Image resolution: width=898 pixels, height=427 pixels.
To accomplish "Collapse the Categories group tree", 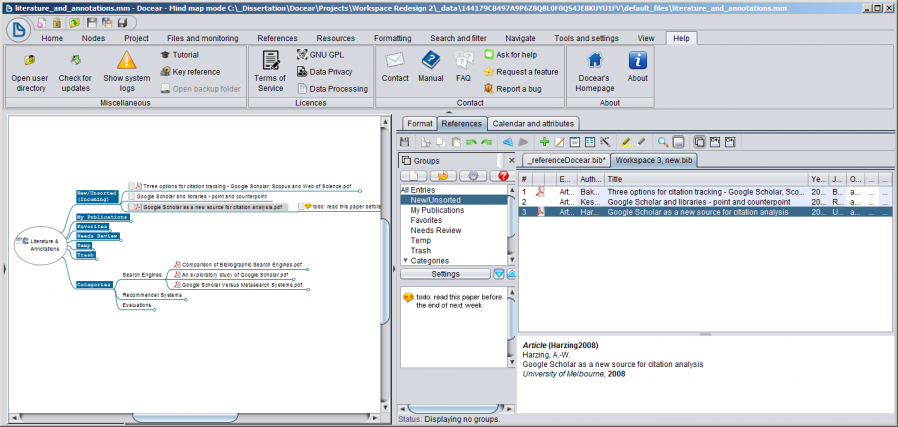I will pos(405,260).
